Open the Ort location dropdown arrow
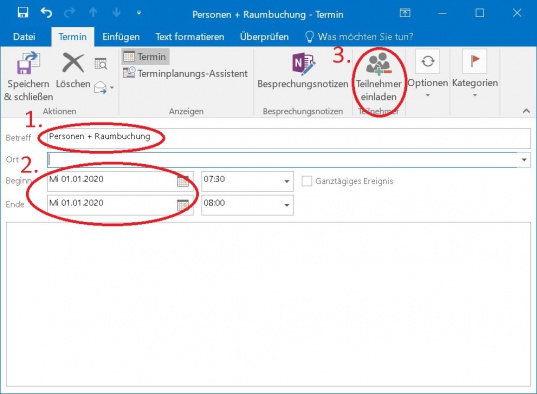 point(524,160)
